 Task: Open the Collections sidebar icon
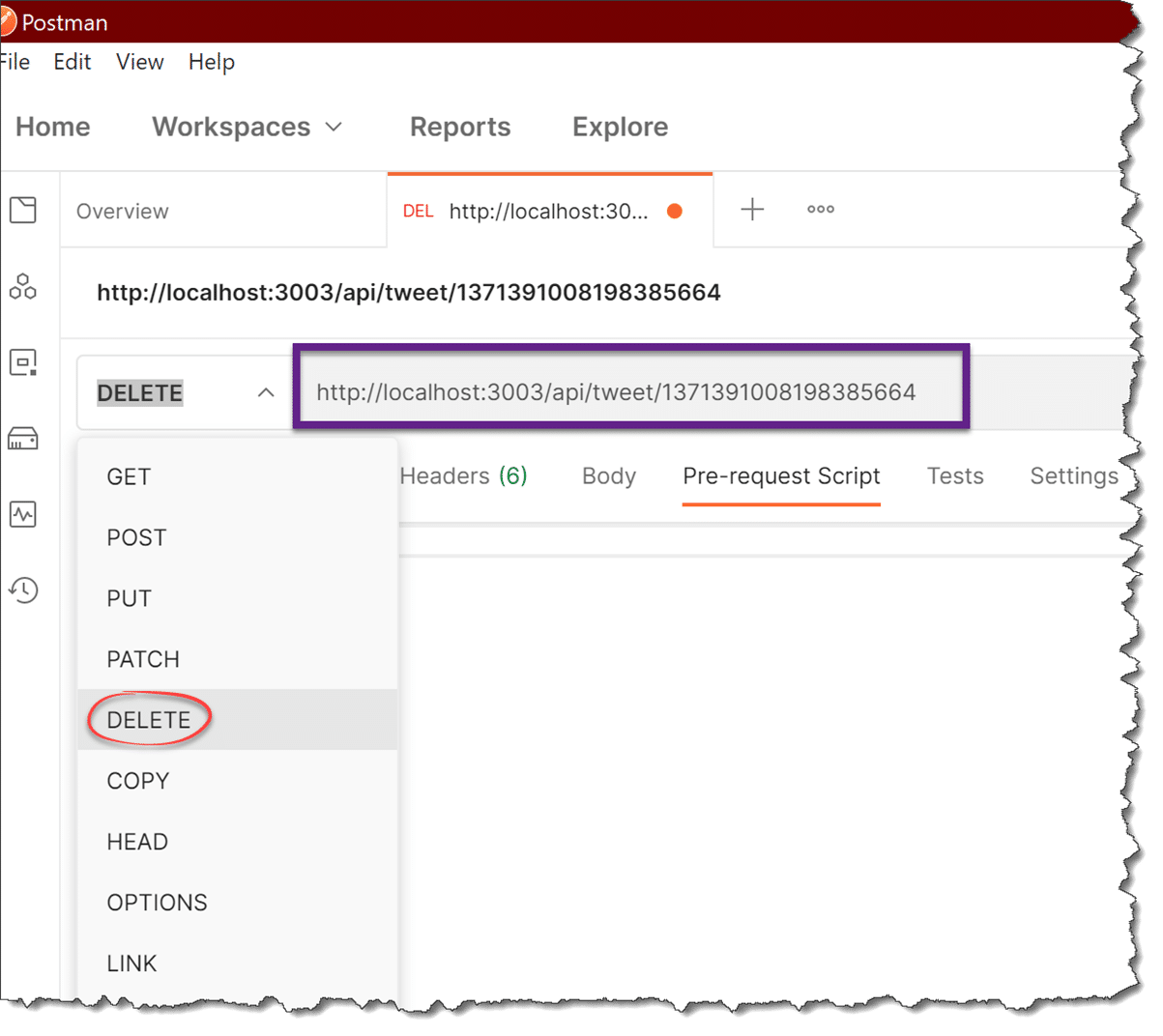coord(23,210)
